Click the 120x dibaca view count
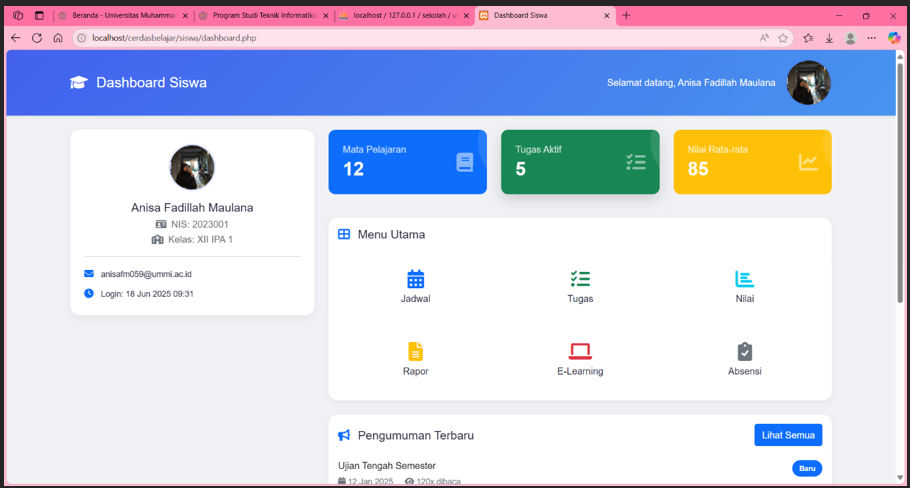This screenshot has width=910, height=488. pyautogui.click(x=438, y=481)
